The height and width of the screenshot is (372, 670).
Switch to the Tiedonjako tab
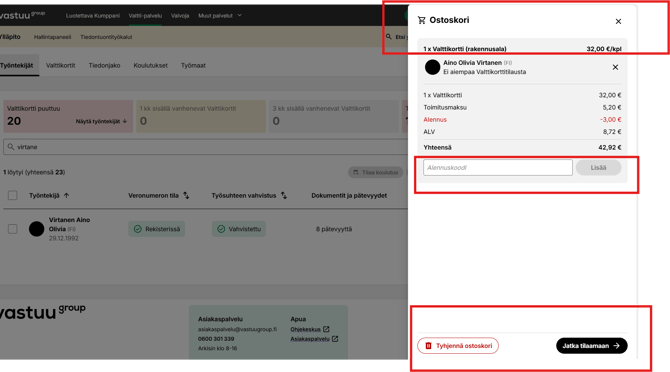pyautogui.click(x=104, y=65)
